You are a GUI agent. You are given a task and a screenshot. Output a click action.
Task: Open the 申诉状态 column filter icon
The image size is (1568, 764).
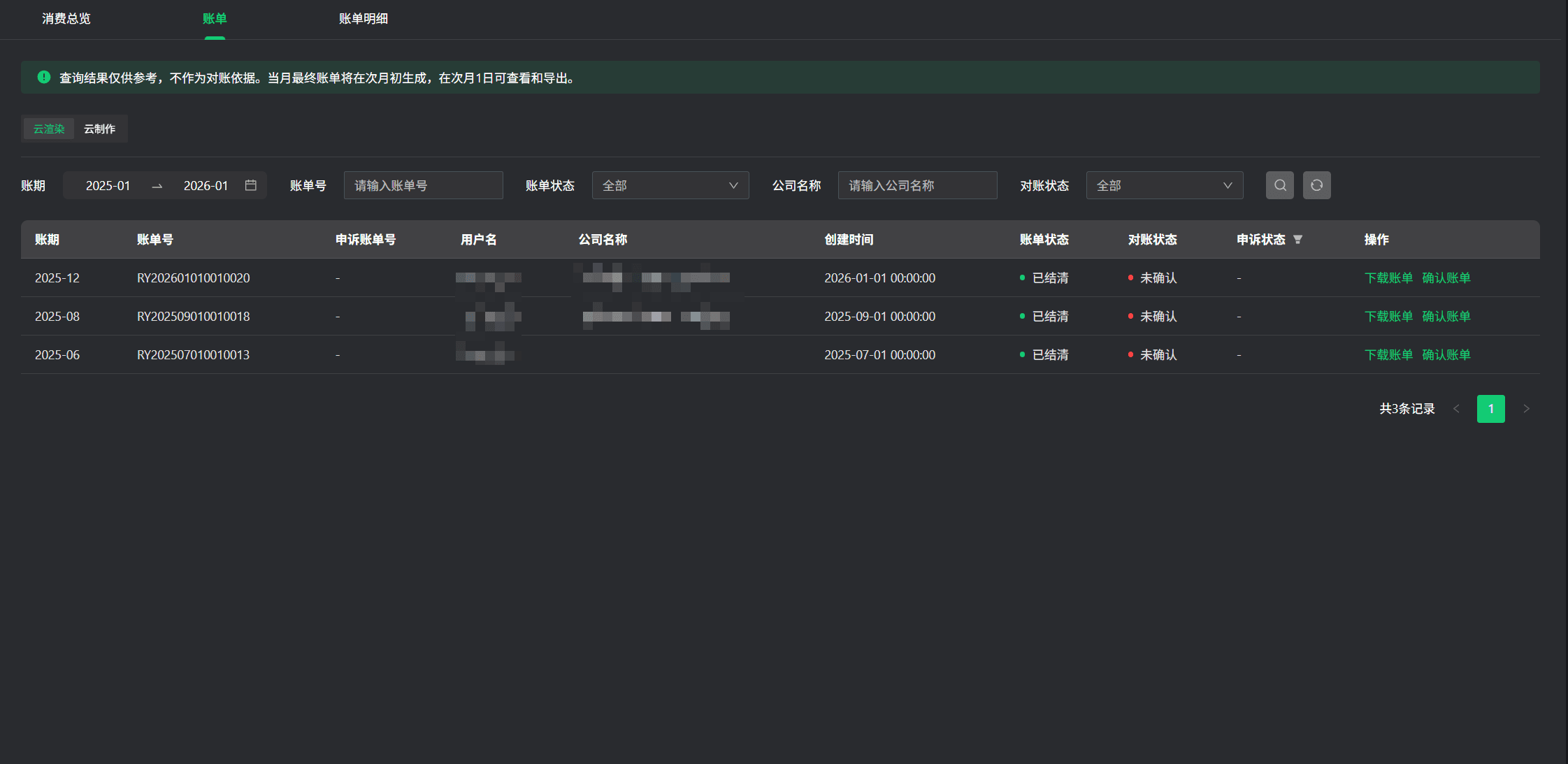1297,240
